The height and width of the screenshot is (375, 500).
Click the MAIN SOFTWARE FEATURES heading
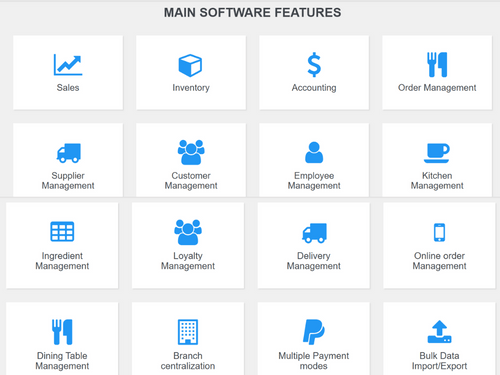pos(252,13)
